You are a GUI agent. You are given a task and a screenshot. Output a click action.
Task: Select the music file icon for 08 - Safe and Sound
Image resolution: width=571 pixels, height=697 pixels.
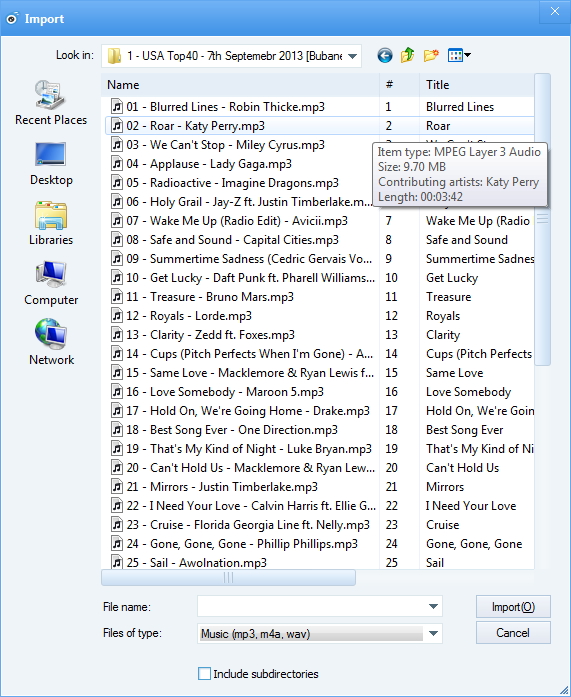(x=117, y=240)
